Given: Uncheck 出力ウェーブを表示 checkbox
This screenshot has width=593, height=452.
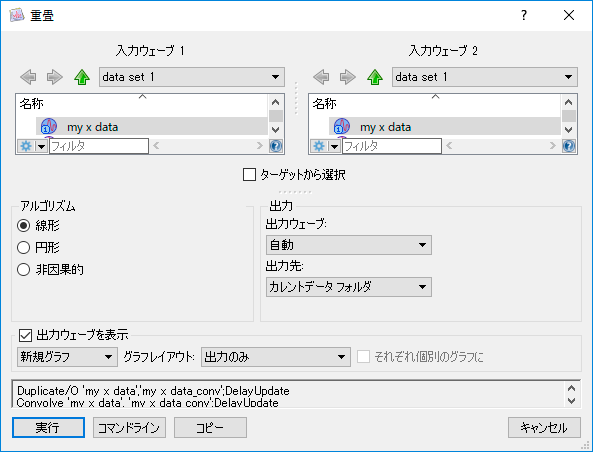Looking at the screenshot, I should coord(25,335).
